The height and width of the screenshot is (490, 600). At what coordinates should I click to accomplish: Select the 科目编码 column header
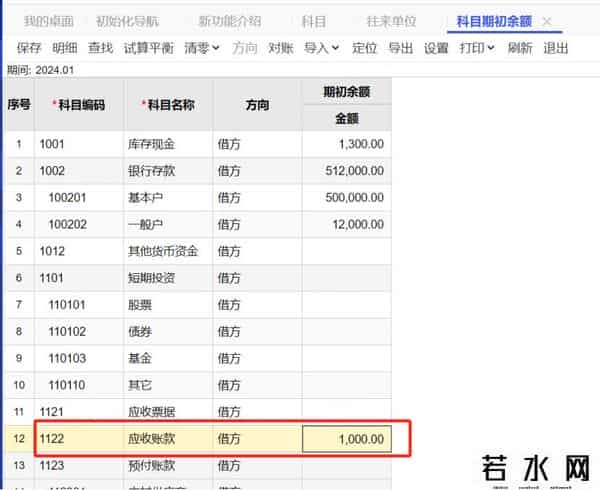click(x=79, y=104)
